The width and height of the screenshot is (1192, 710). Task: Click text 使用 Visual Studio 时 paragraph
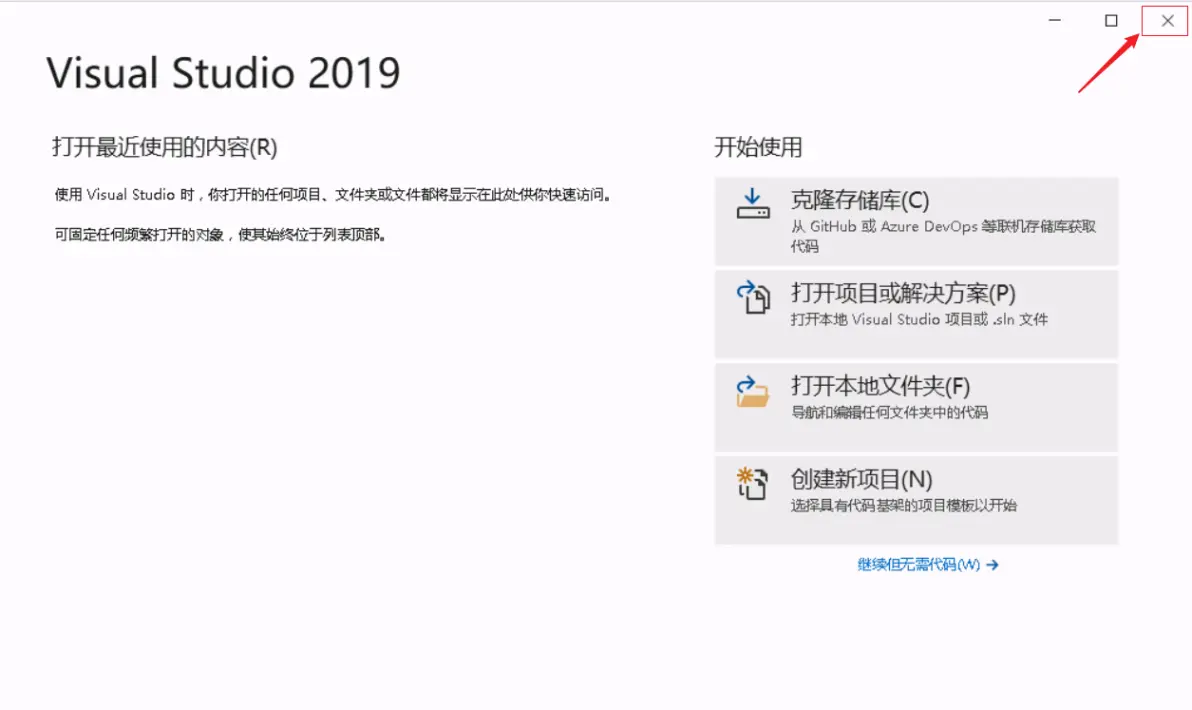coord(333,195)
